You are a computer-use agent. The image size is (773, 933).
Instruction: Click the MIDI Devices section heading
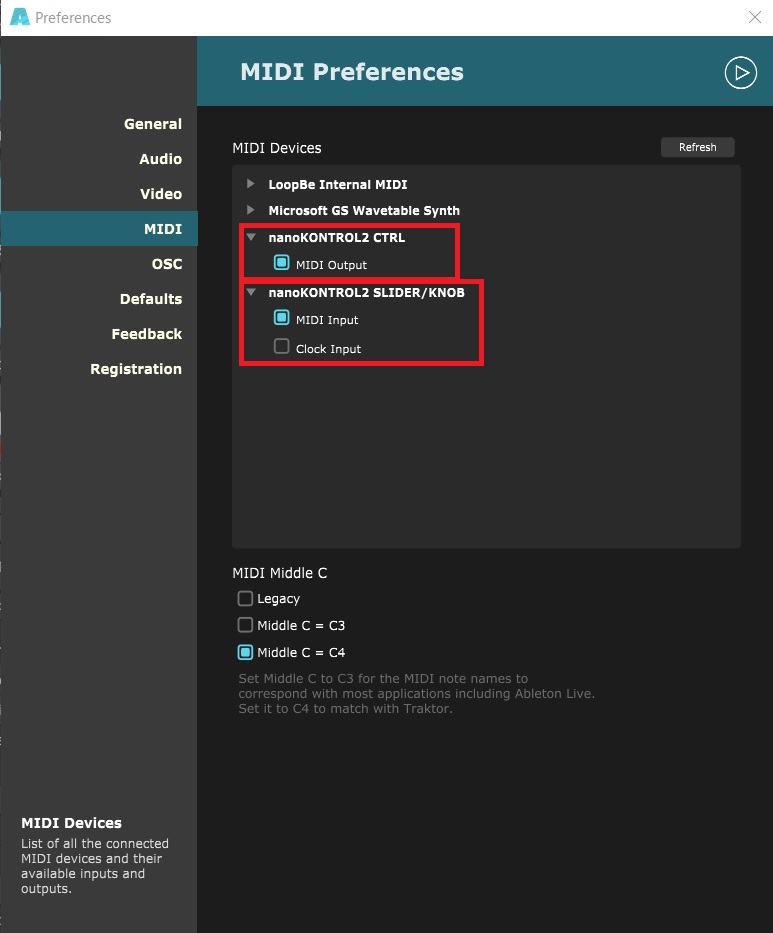[x=277, y=148]
